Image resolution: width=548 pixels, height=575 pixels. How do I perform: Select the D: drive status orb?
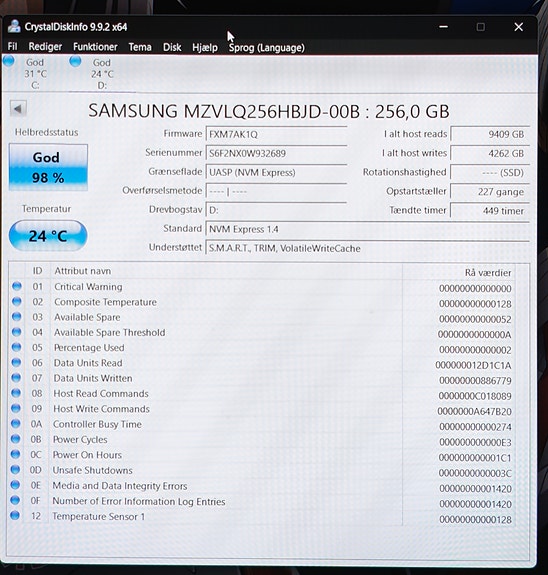tap(75, 61)
